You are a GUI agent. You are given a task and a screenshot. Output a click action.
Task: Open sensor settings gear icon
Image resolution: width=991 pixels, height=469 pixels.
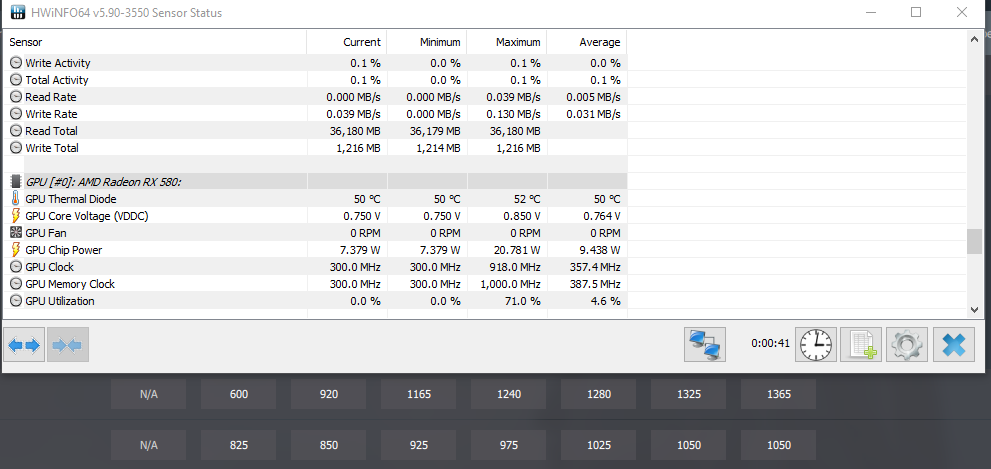pyautogui.click(x=907, y=344)
